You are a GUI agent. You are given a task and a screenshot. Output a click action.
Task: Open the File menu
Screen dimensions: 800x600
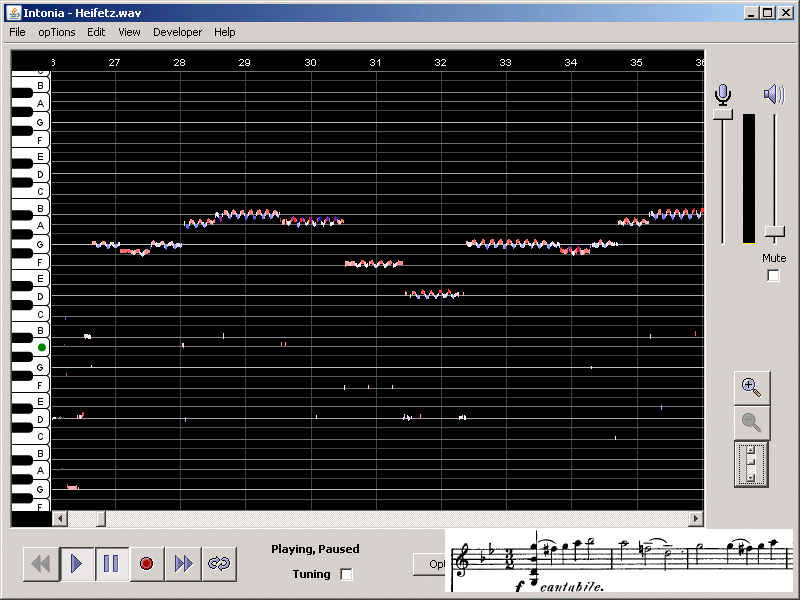point(17,32)
